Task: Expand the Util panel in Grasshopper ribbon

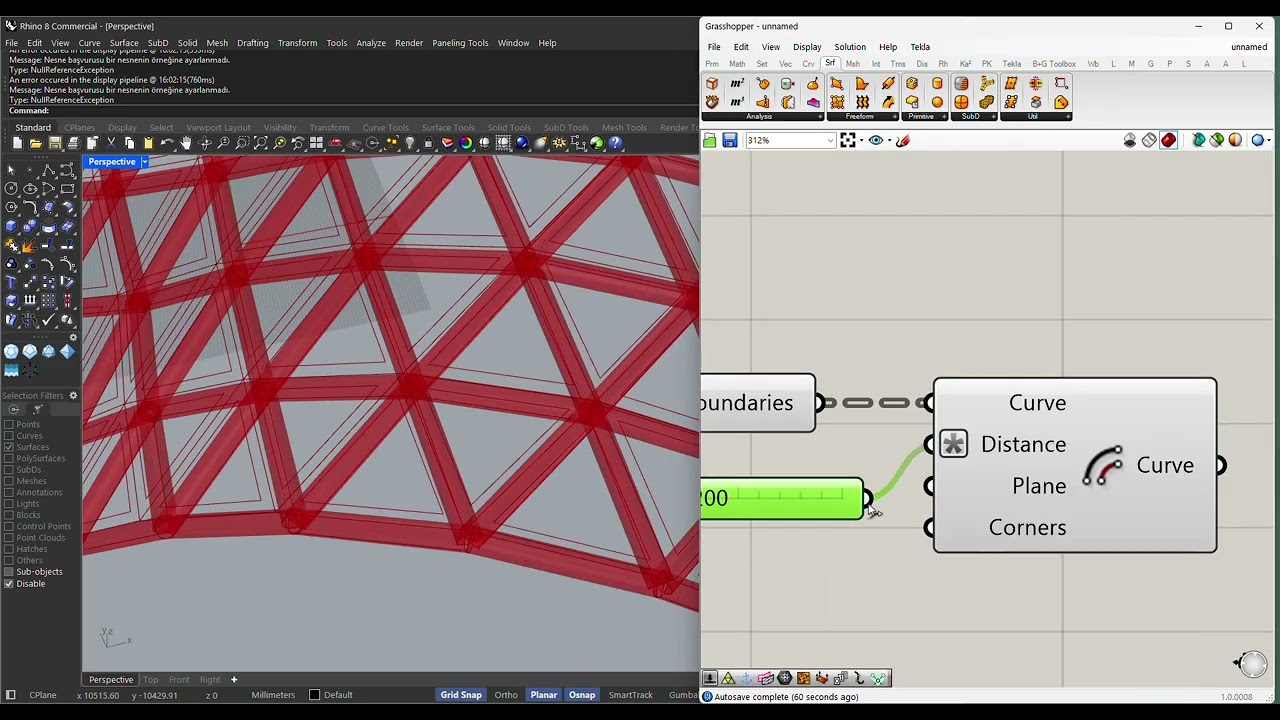Action: coord(1068,117)
